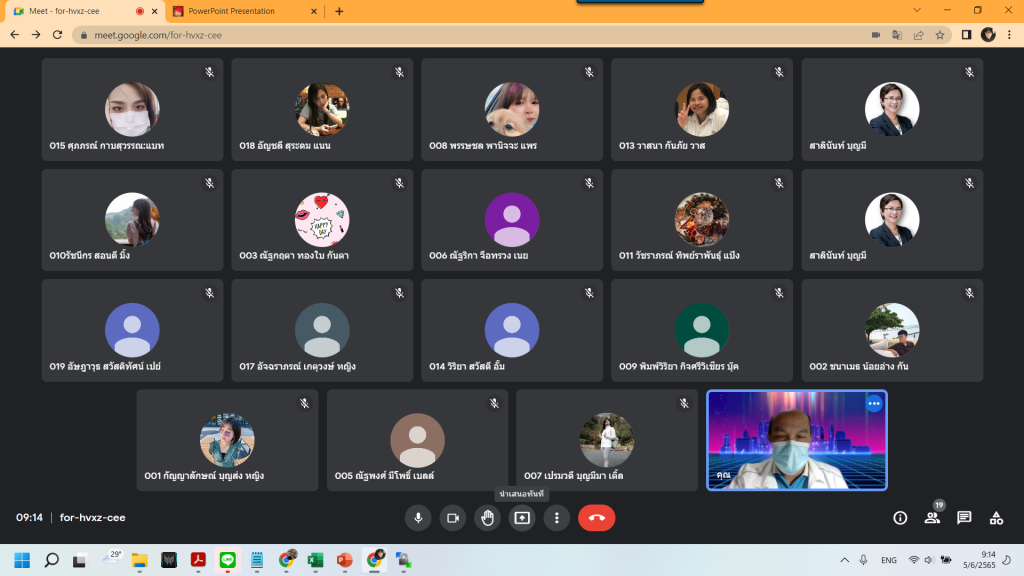Reload the Meet page
The height and width of the screenshot is (576, 1024).
pos(57,33)
